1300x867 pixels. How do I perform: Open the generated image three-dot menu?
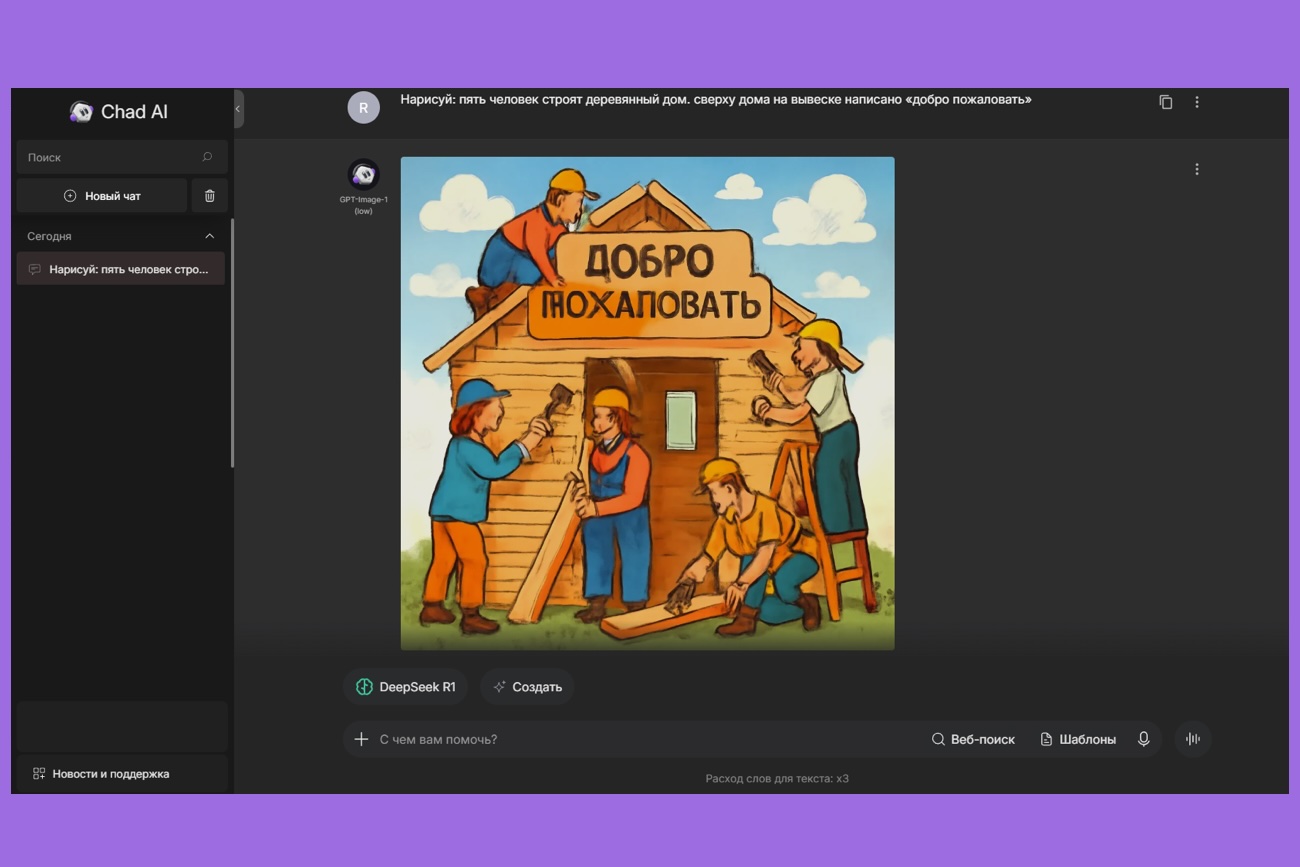[x=1196, y=169]
